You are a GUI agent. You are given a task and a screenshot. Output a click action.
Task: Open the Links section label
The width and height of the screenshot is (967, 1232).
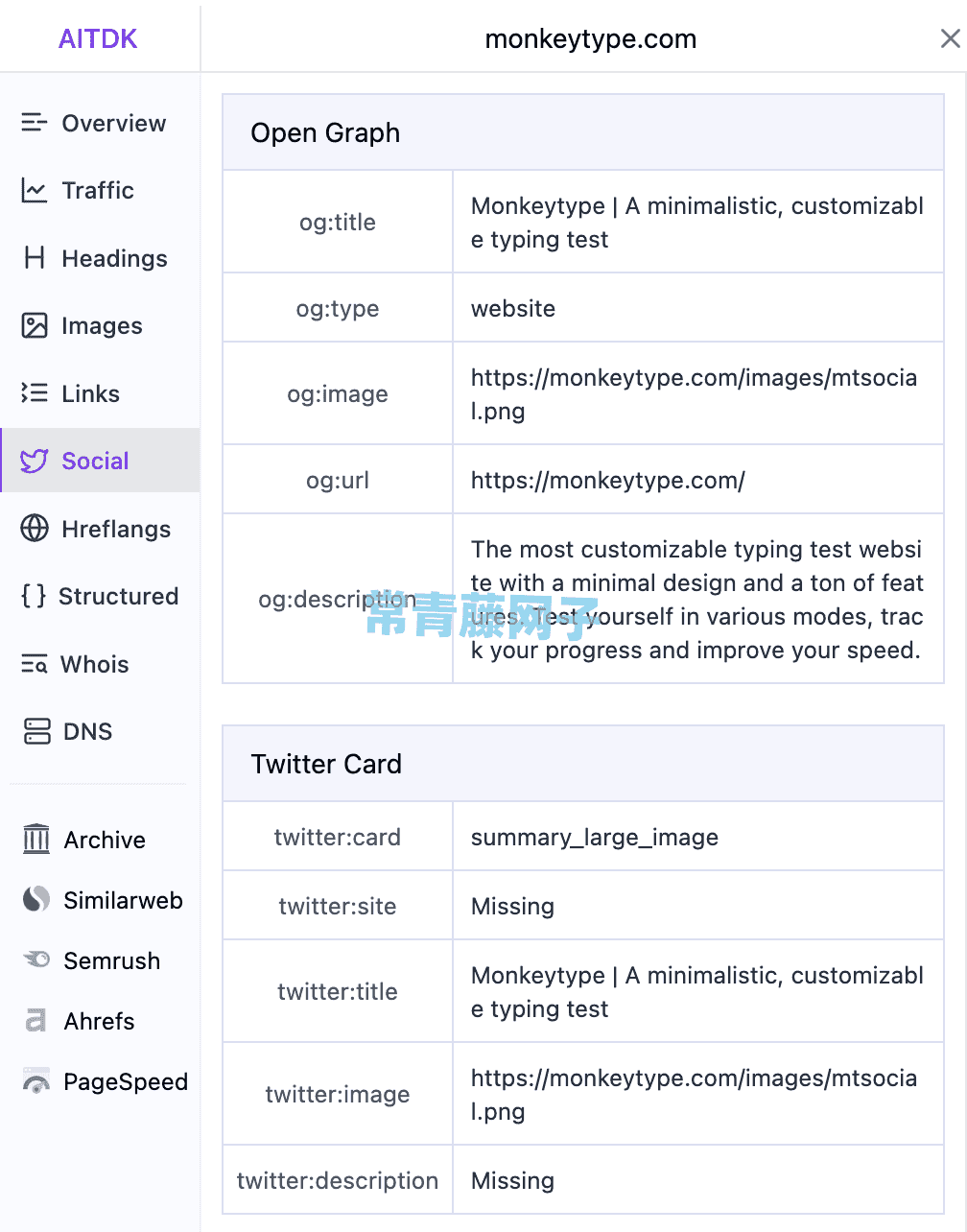click(x=91, y=393)
